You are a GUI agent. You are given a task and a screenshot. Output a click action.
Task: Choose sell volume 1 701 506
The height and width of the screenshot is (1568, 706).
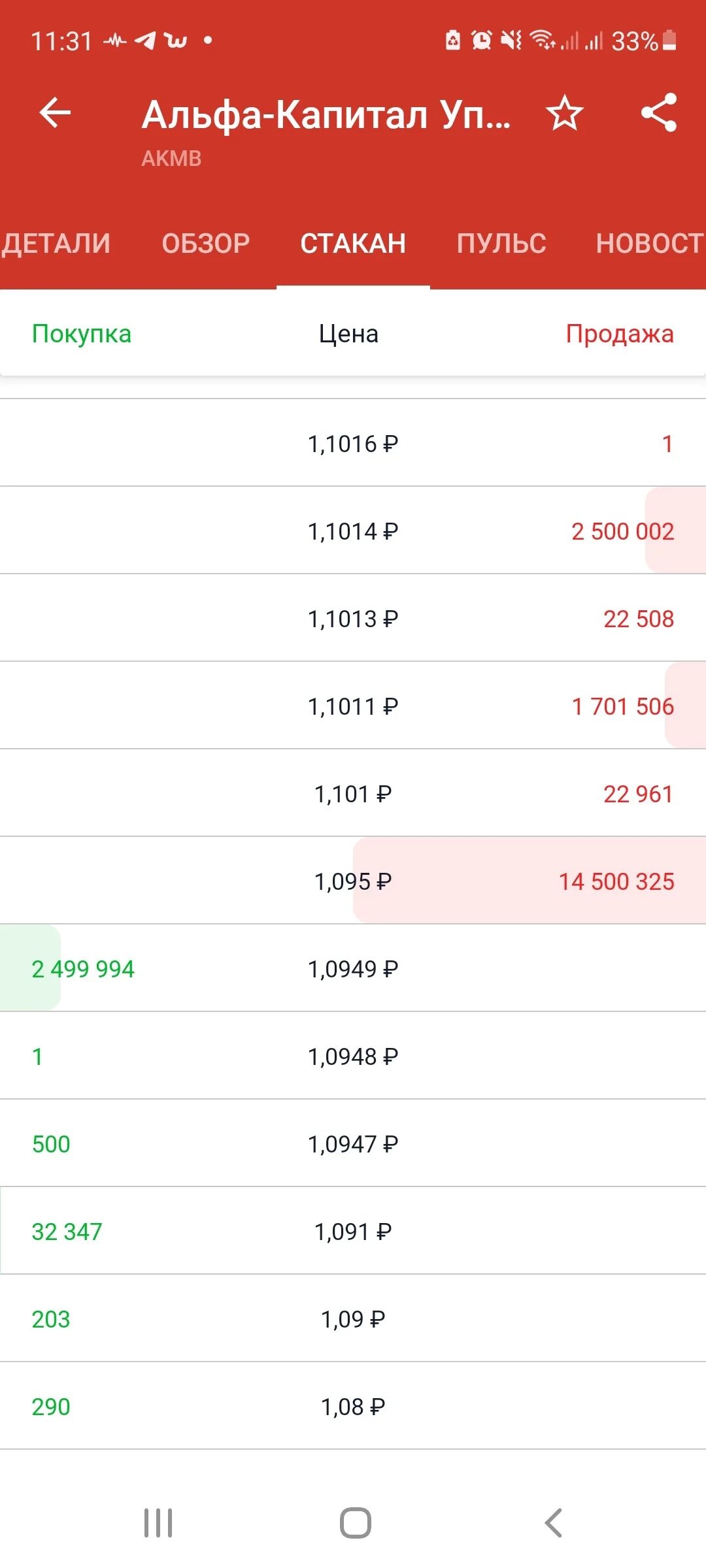pyautogui.click(x=623, y=706)
